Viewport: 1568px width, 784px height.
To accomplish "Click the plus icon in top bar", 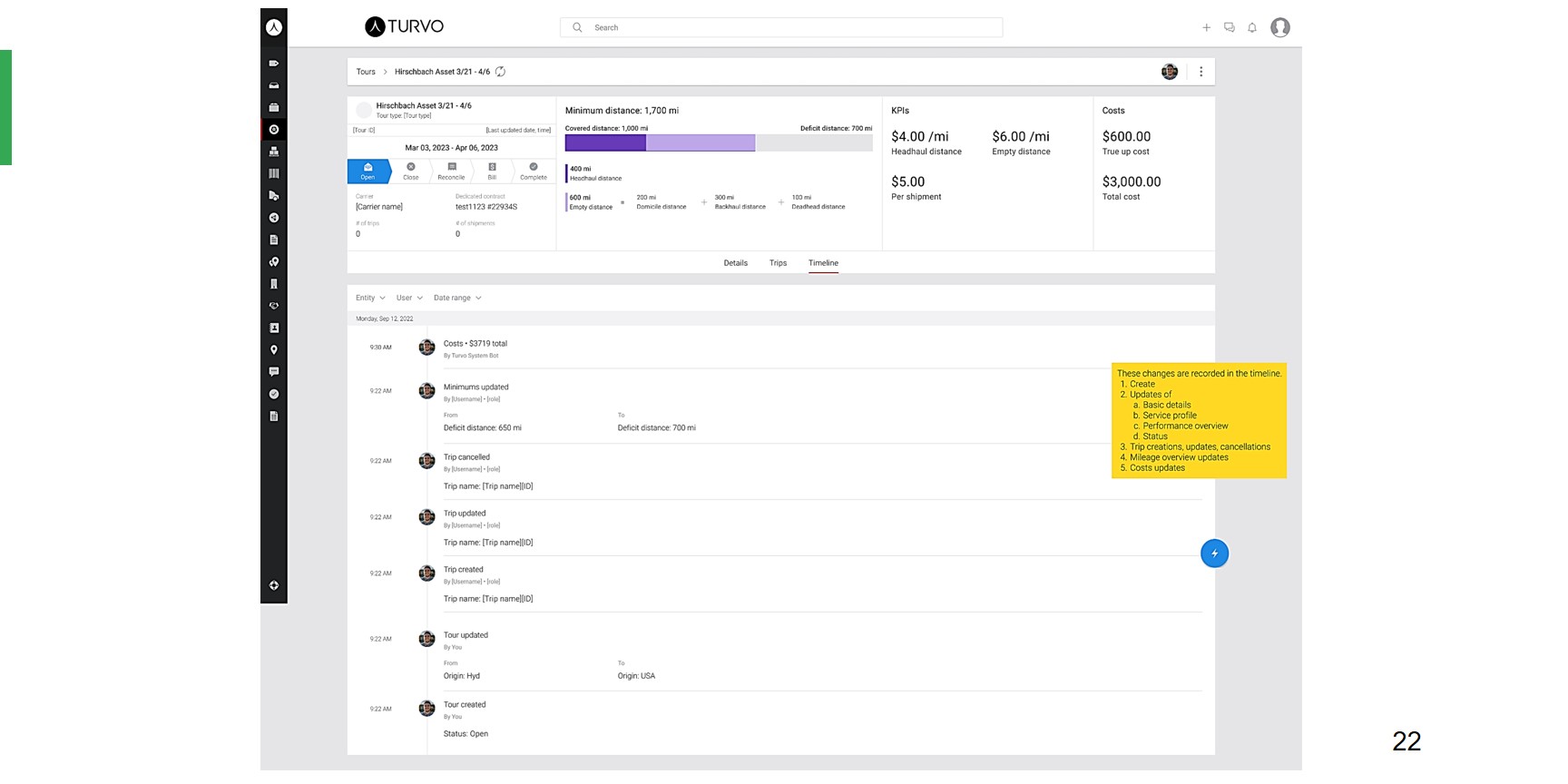I will 1206,27.
